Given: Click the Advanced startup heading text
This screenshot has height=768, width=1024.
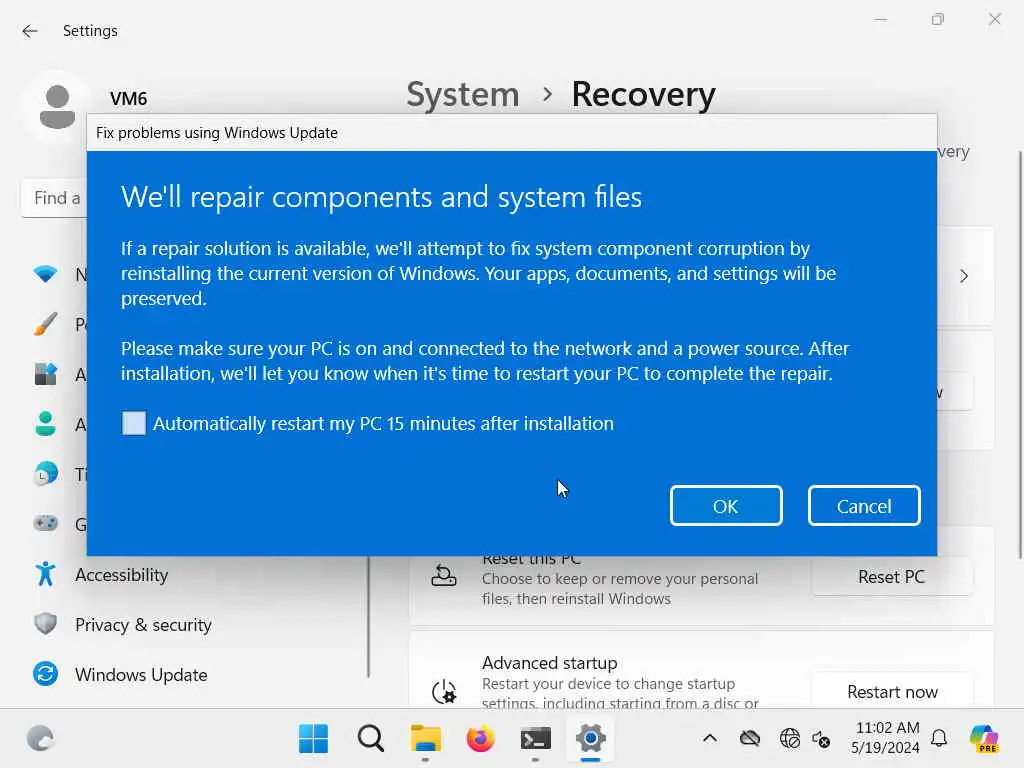Looking at the screenshot, I should tap(549, 663).
